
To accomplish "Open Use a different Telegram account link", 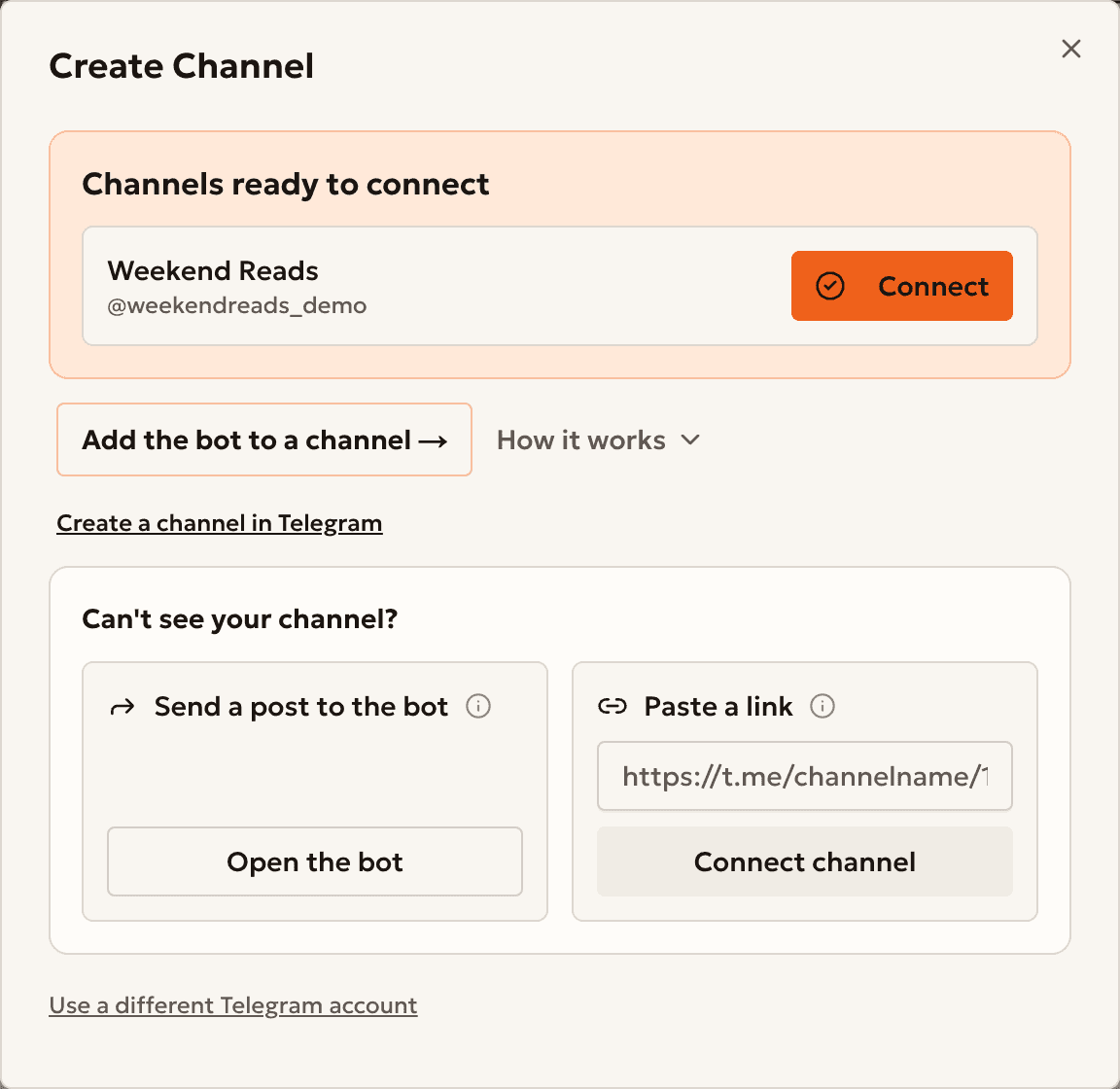I will [233, 1005].
